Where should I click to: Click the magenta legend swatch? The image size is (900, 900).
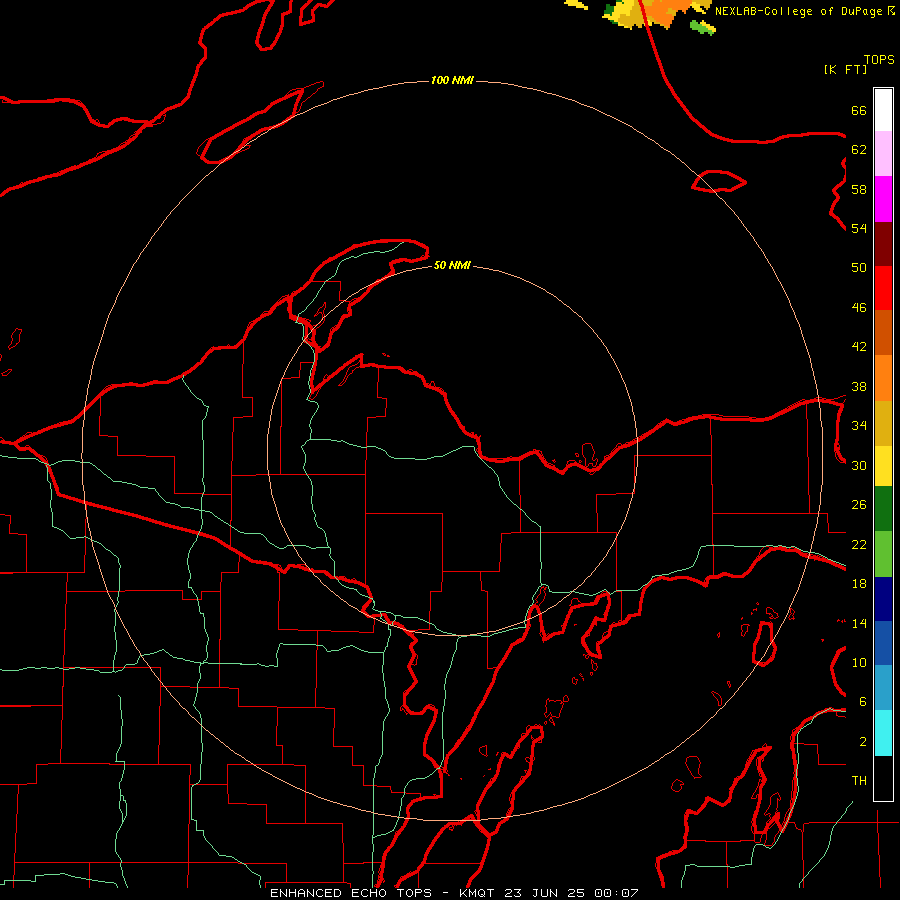pos(883,199)
